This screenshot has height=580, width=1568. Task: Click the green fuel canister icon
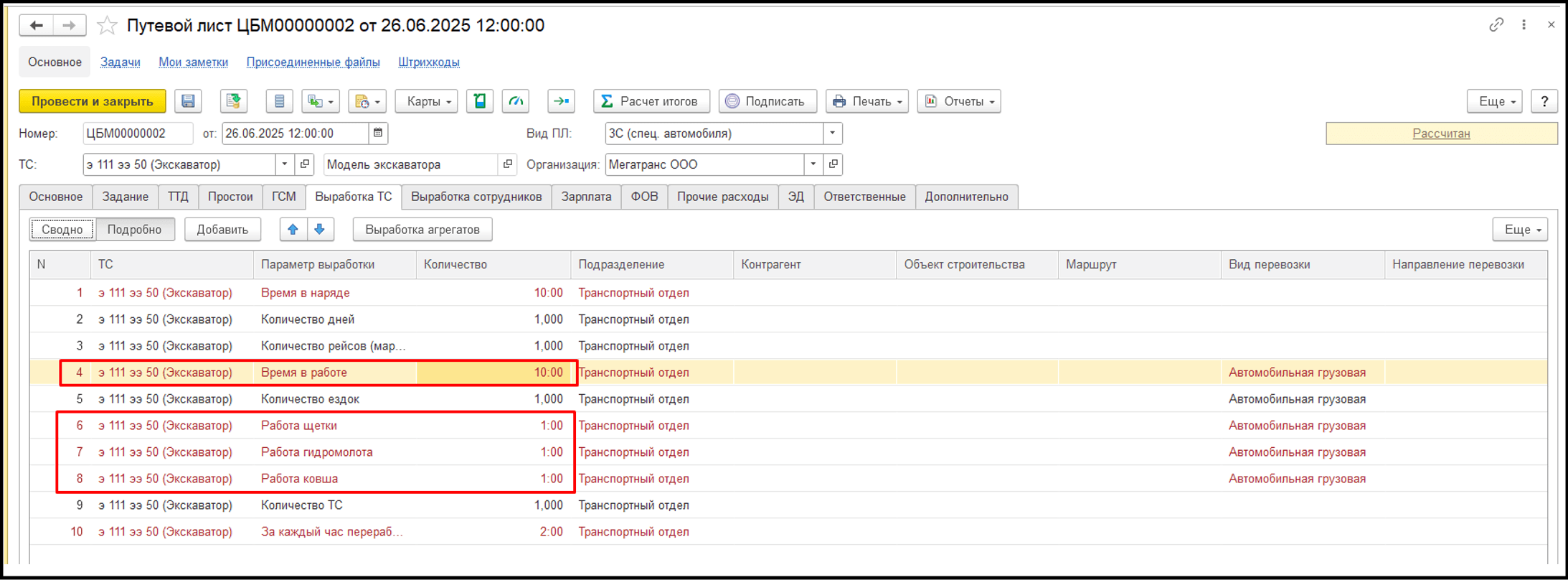click(x=480, y=101)
